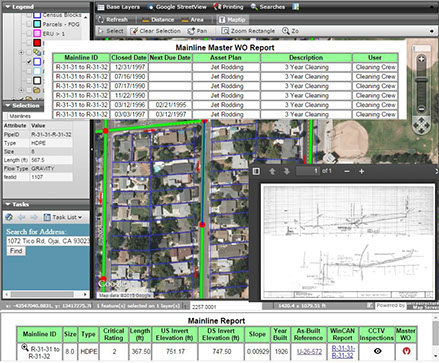Viewport: 439px width, 363px height.
Task: Click the Tasks home globe icon
Action: coord(9,217)
